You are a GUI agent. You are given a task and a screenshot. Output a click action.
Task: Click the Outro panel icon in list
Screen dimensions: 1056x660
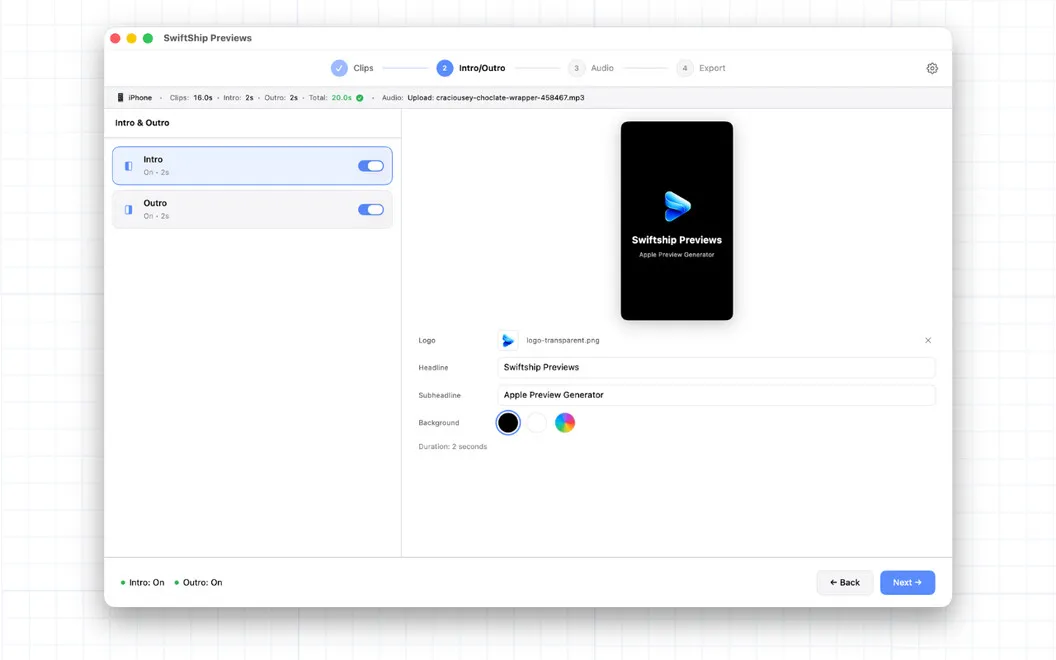[129, 209]
